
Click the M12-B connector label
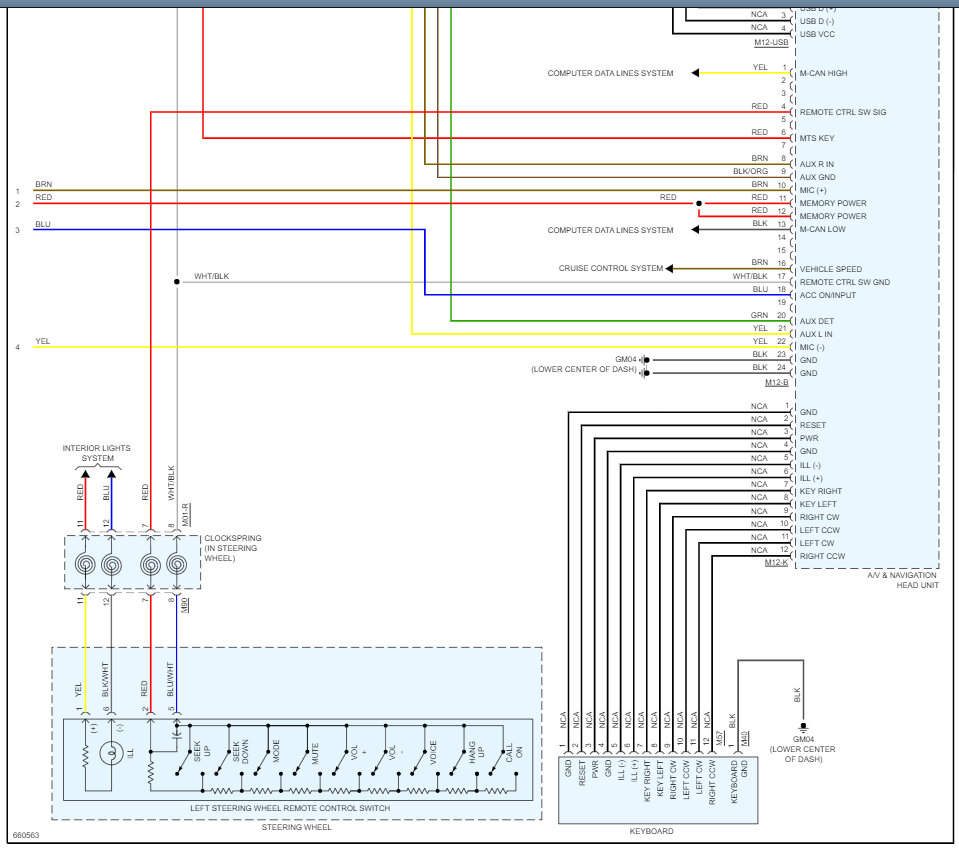pyautogui.click(x=776, y=382)
